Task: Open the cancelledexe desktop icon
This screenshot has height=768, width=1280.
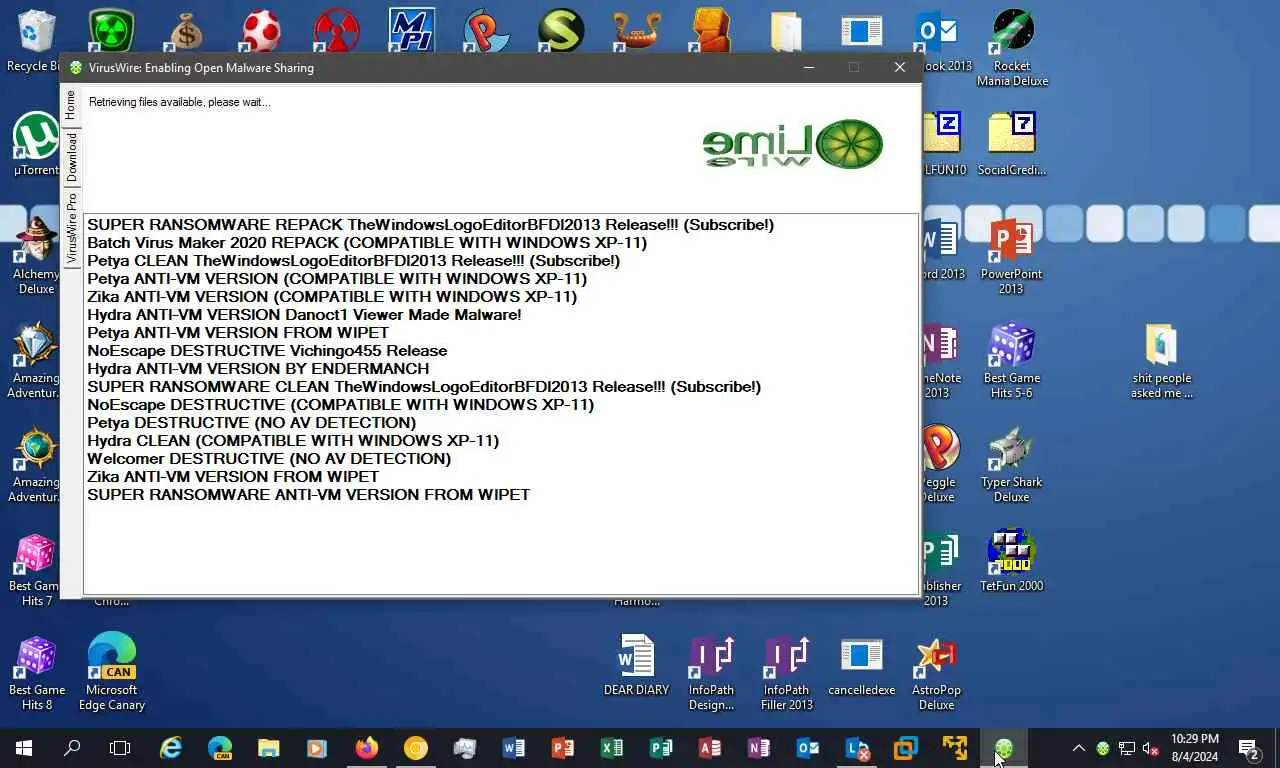Action: (861, 666)
